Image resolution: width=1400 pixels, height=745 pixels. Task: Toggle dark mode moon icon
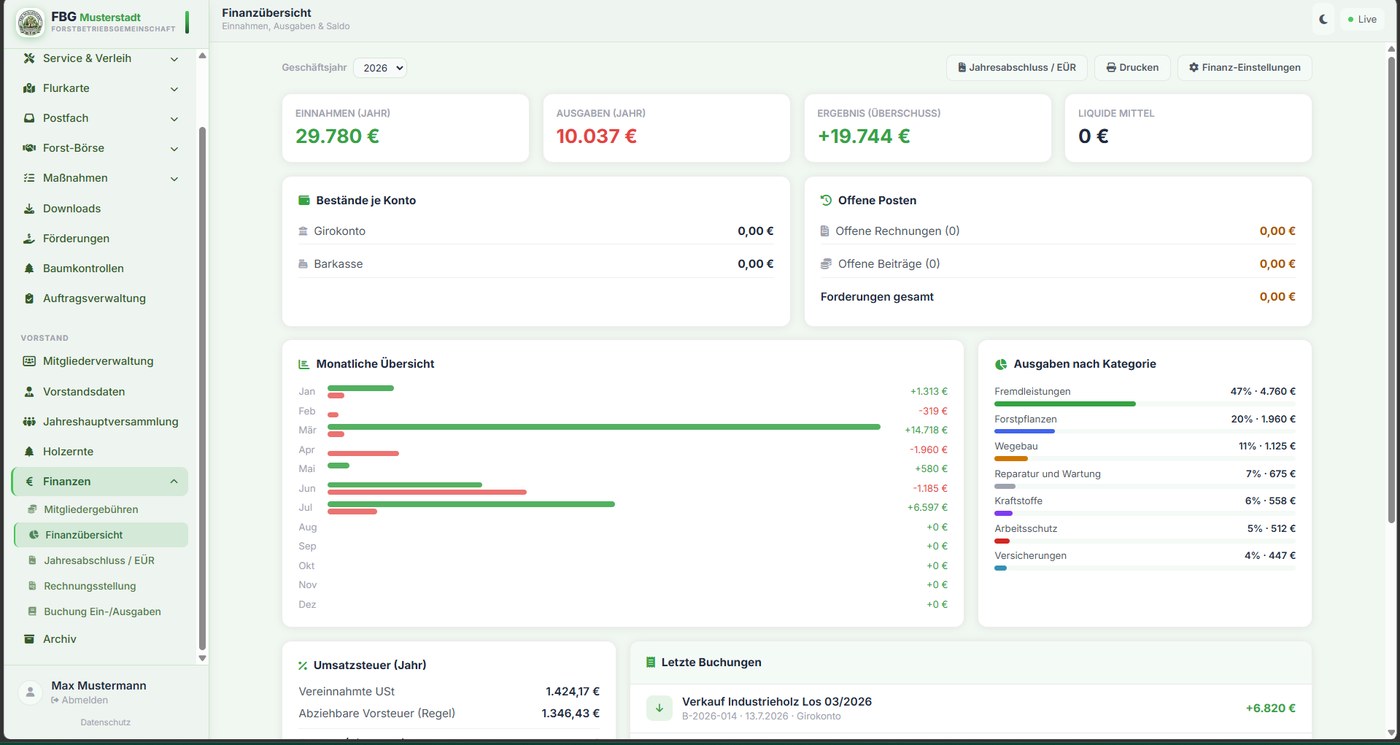[x=1323, y=19]
